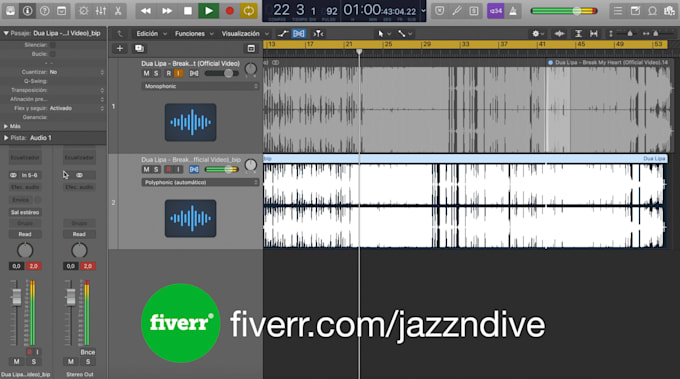The height and width of the screenshot is (379, 680).
Task: Toggle the Inspector info button
Action: [27, 11]
